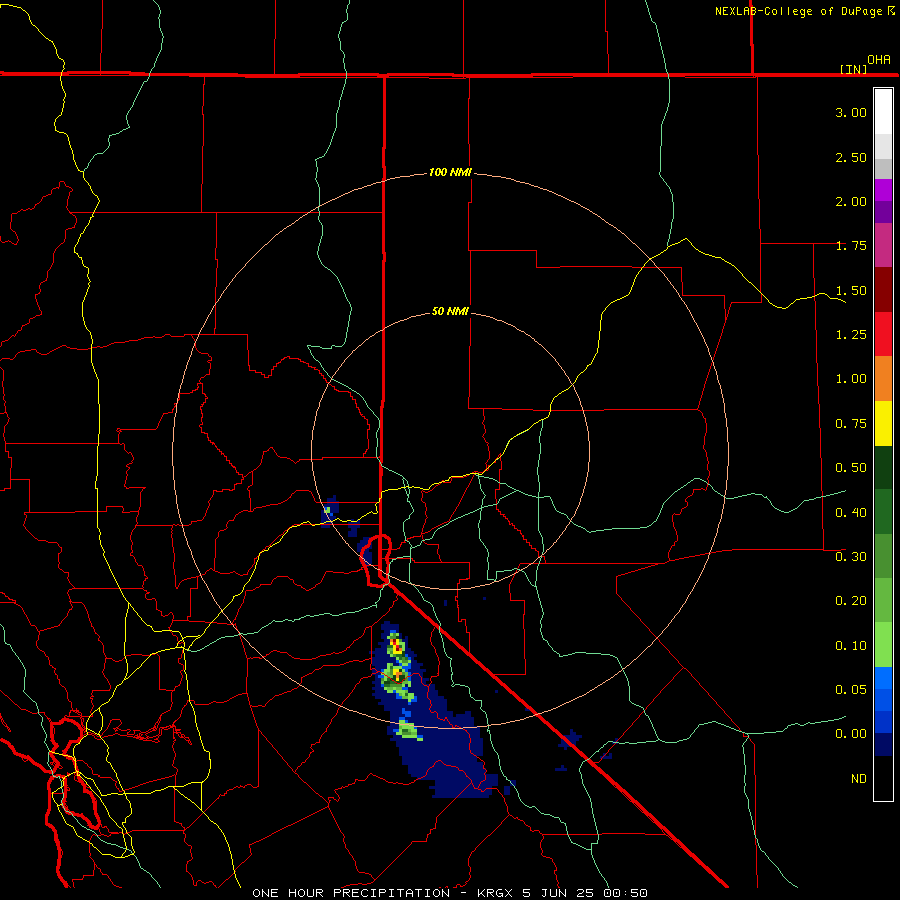Click the "1.75" legend value
Viewport: 900px width, 900px height.
point(851,246)
